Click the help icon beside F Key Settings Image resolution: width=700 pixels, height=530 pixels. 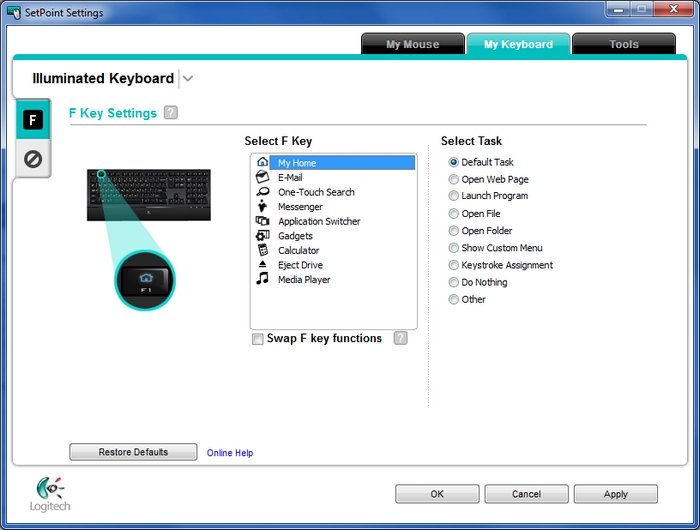click(x=171, y=113)
